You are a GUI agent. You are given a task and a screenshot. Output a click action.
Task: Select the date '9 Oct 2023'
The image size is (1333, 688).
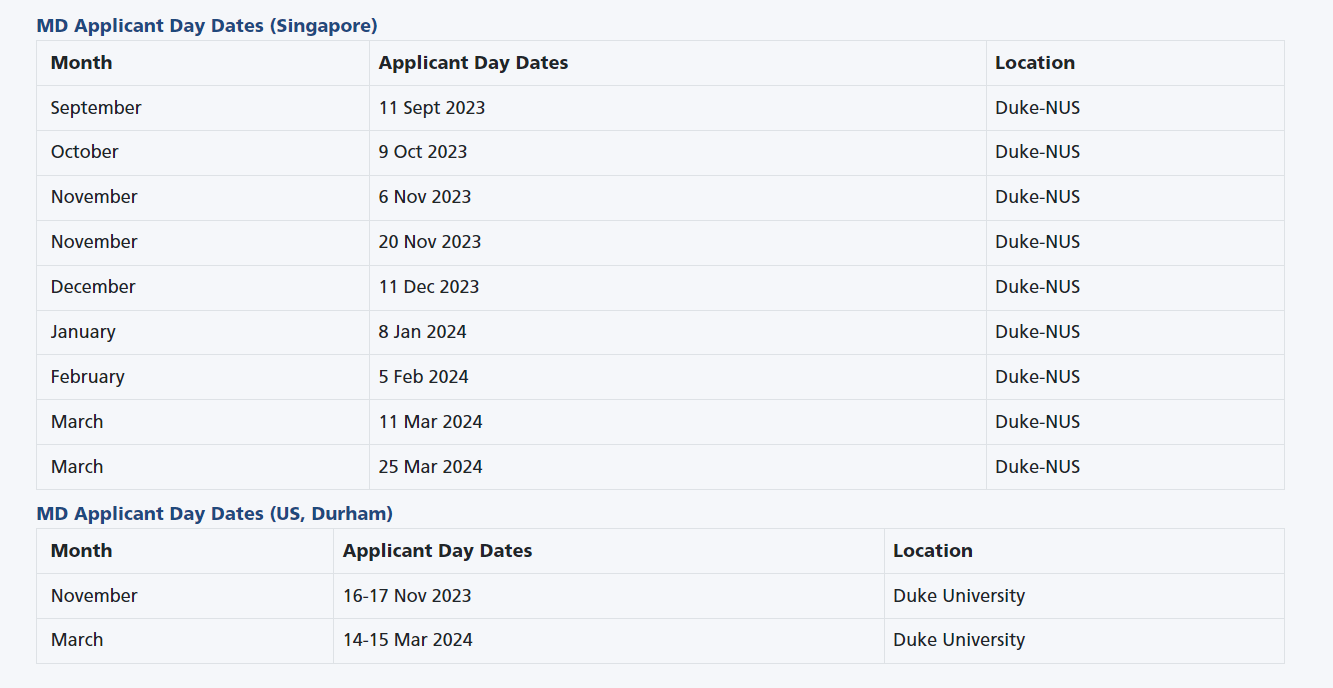tap(423, 152)
